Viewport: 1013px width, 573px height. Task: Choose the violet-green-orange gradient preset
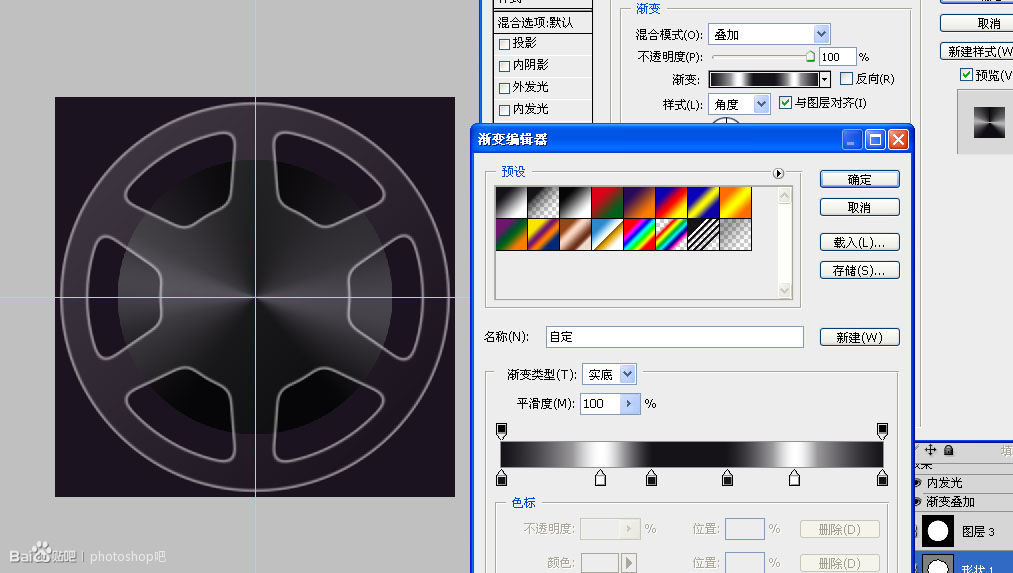coord(511,234)
